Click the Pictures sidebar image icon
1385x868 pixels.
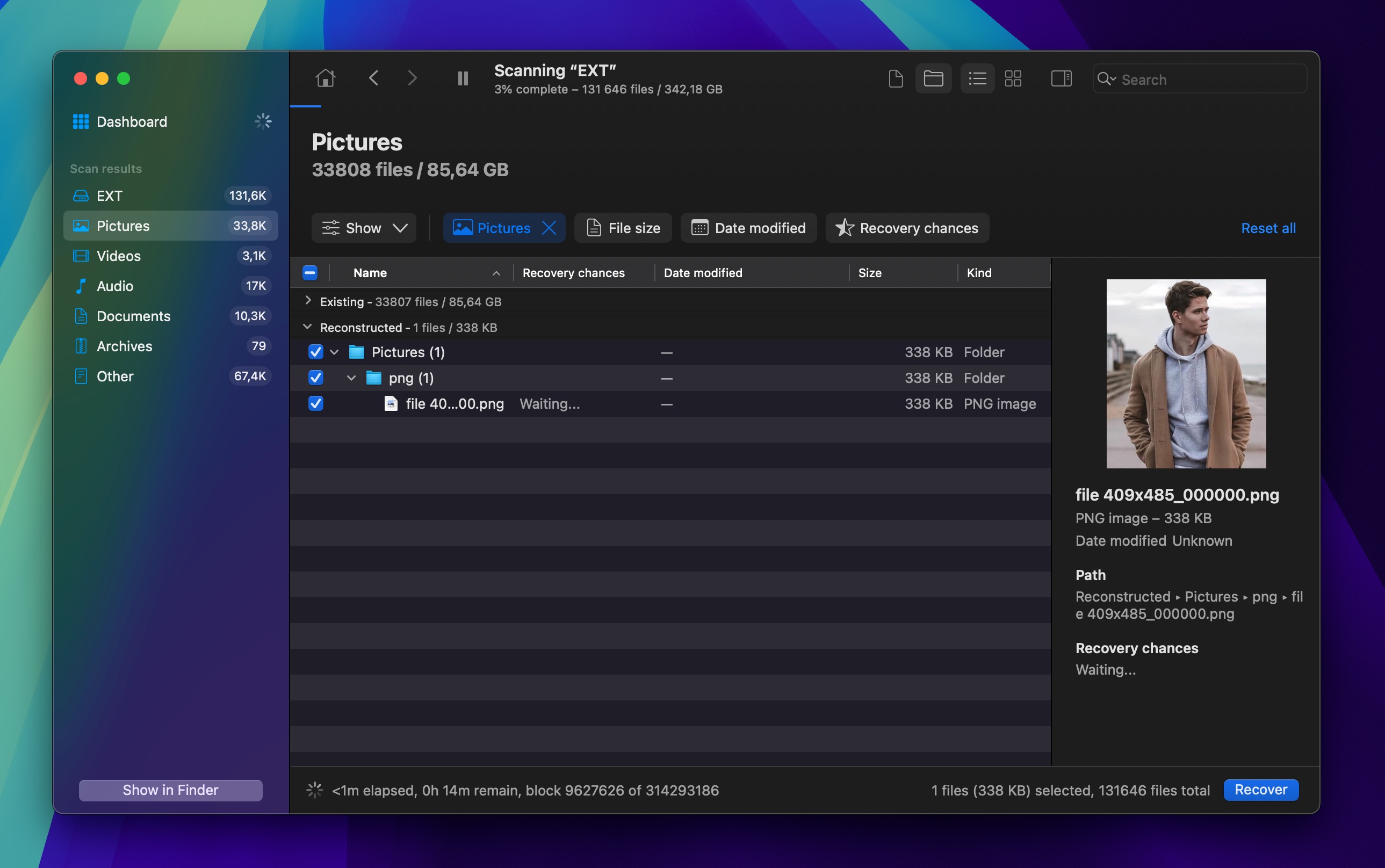point(81,226)
